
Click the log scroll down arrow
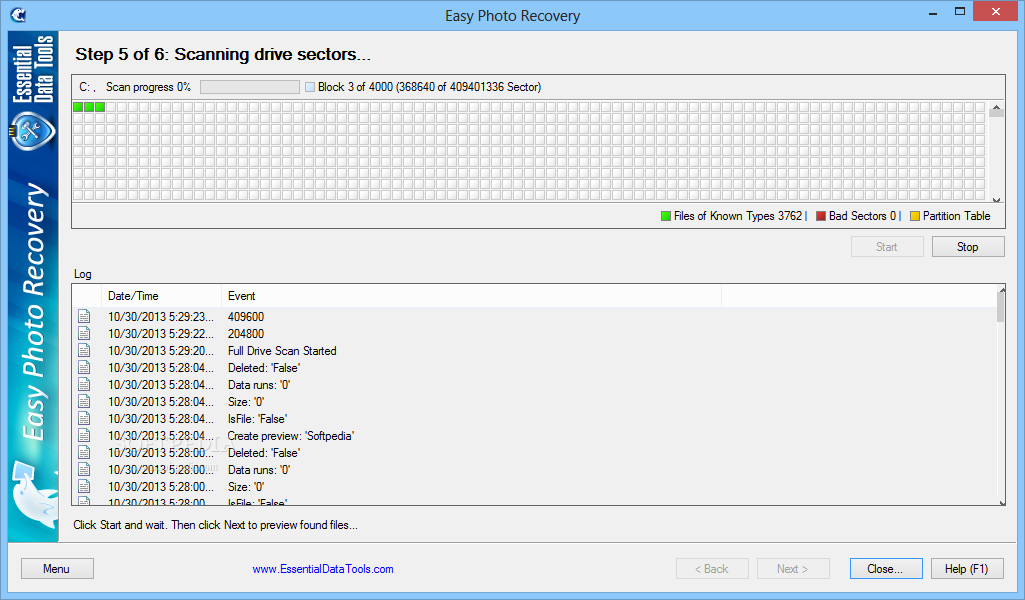point(1001,503)
